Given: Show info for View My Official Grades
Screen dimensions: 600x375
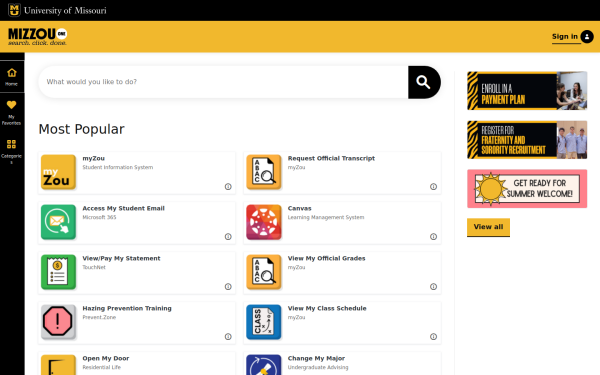Looking at the screenshot, I should pos(433,287).
